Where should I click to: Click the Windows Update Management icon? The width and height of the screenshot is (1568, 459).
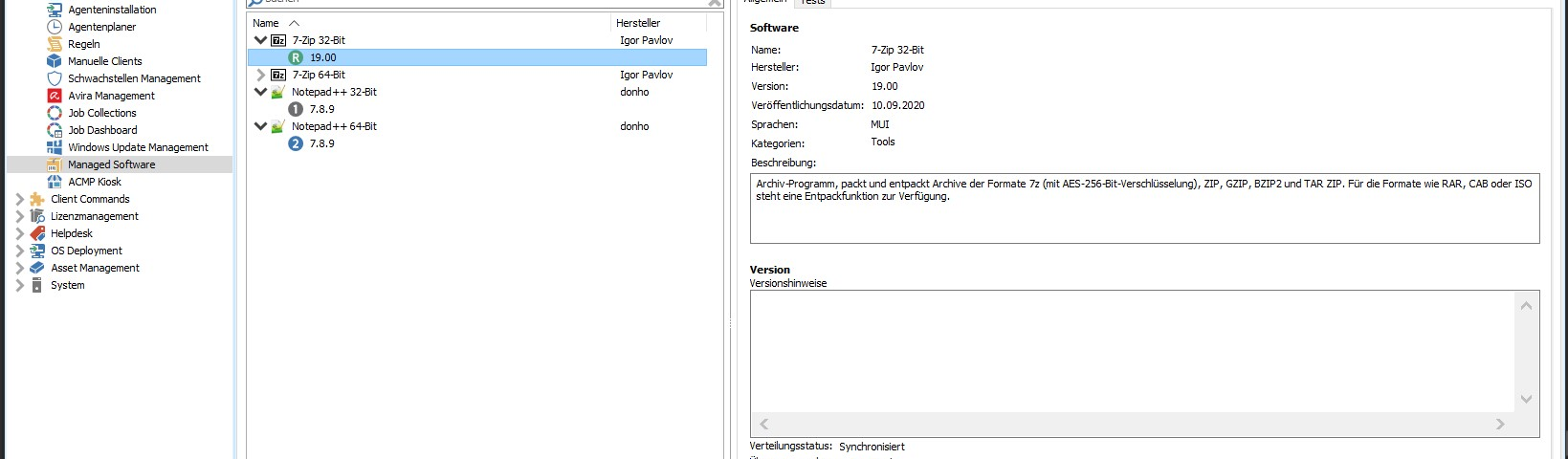(55, 147)
